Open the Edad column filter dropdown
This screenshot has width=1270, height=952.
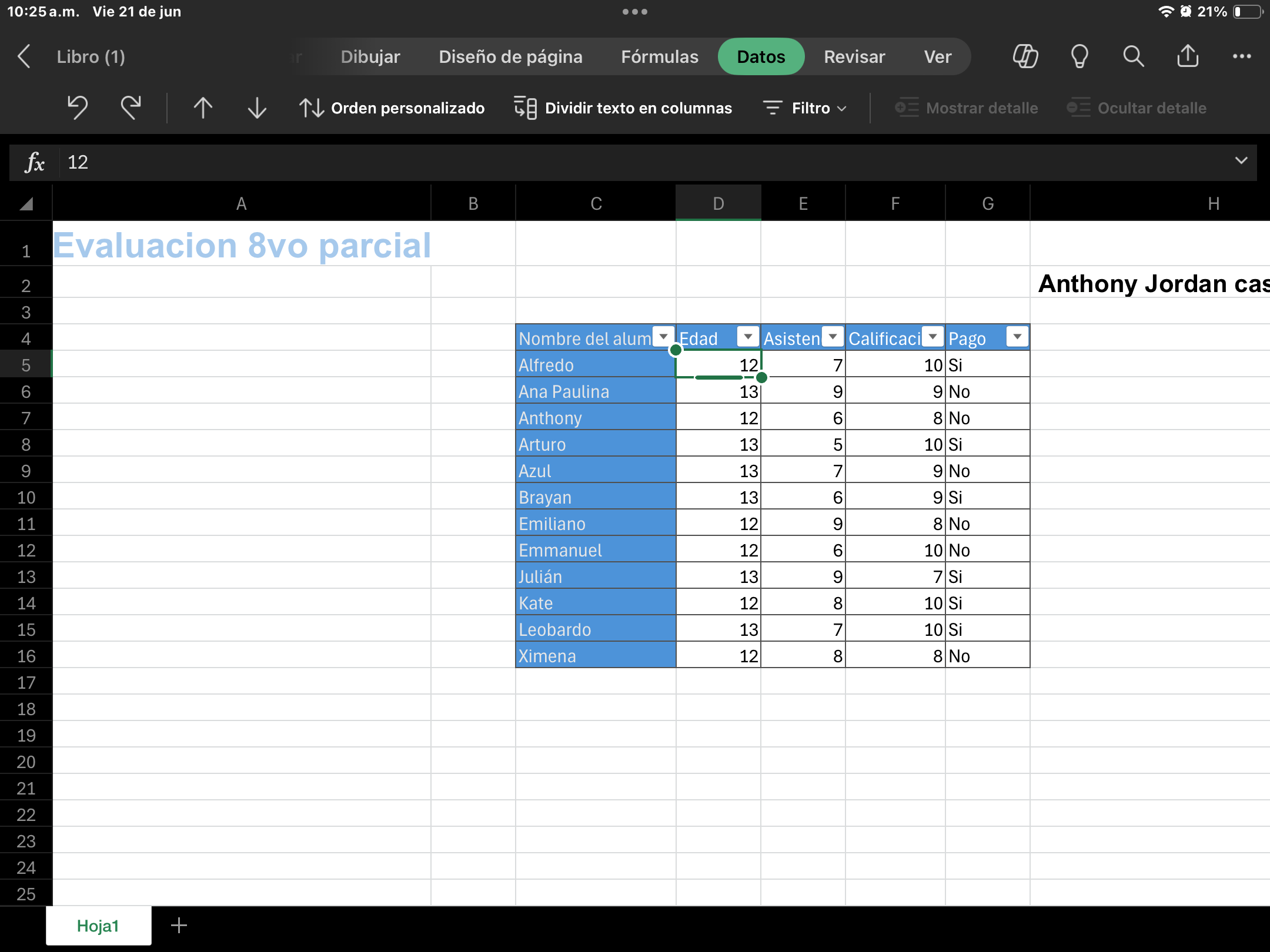(748, 337)
